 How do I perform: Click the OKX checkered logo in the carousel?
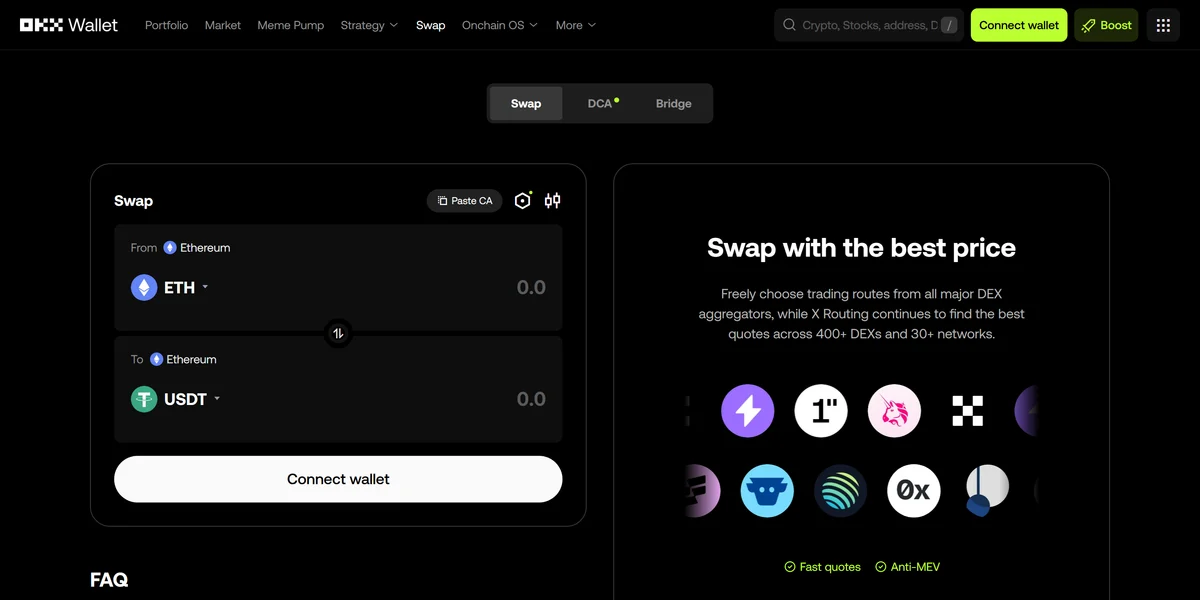point(967,411)
